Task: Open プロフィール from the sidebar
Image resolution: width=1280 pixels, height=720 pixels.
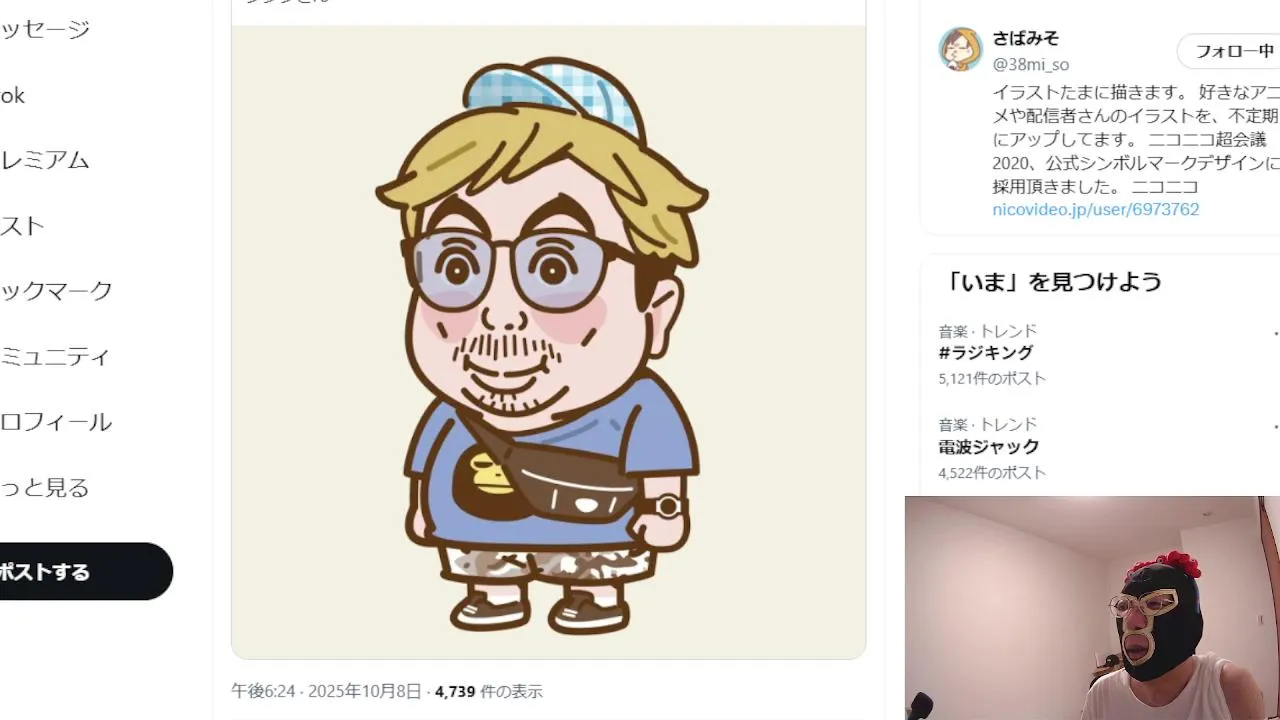Action: click(56, 422)
